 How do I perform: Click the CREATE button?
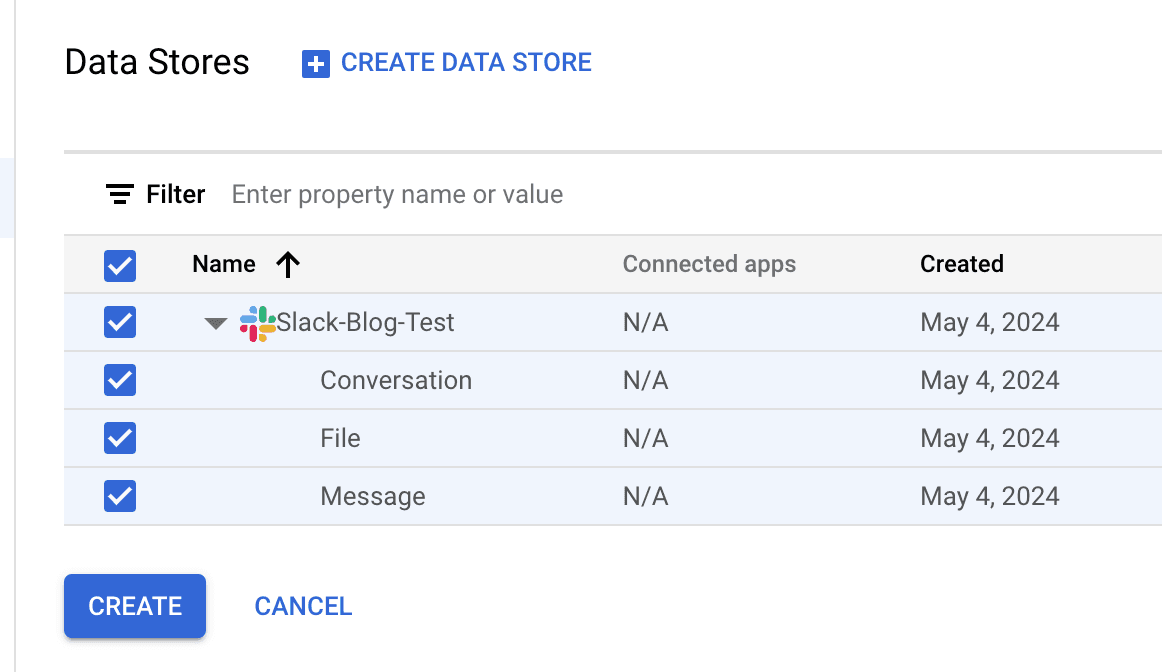[x=135, y=606]
